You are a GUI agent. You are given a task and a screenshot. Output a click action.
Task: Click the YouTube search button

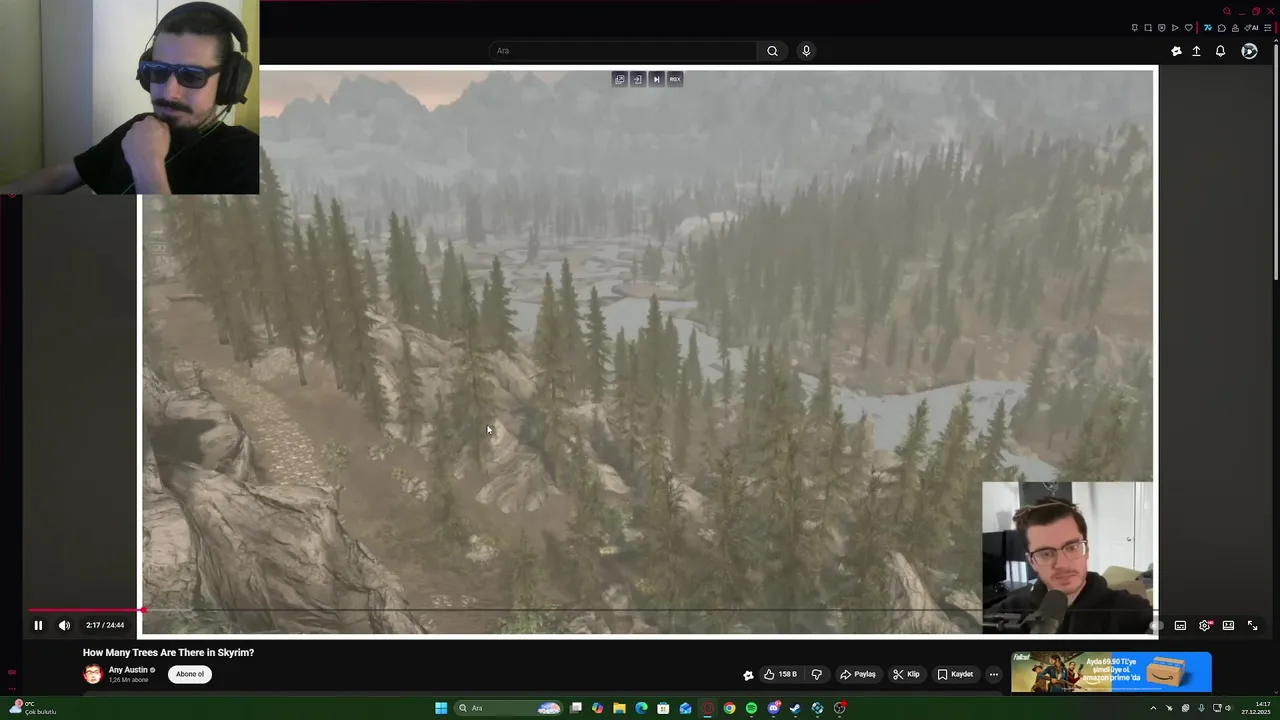pos(772,51)
